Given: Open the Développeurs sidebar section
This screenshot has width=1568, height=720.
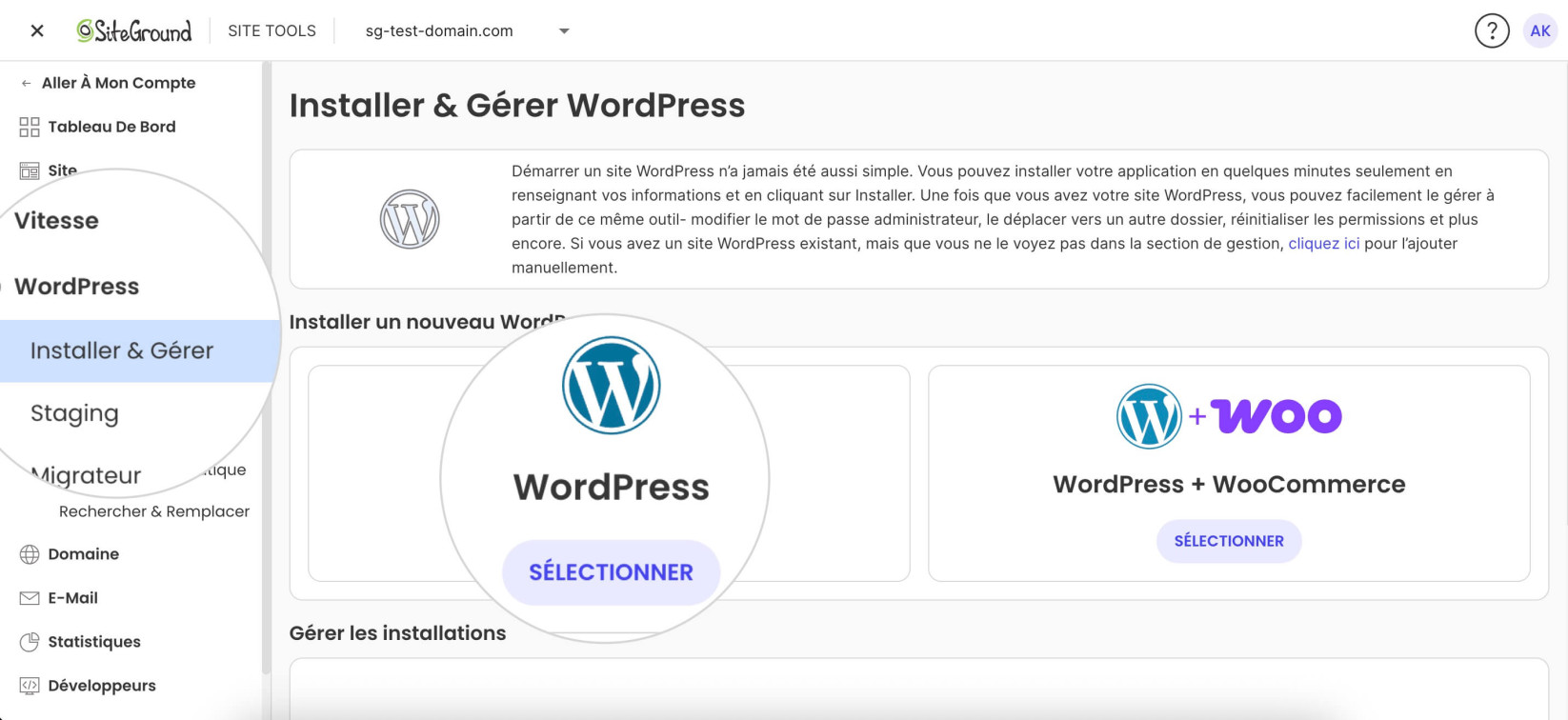Looking at the screenshot, I should point(102,686).
